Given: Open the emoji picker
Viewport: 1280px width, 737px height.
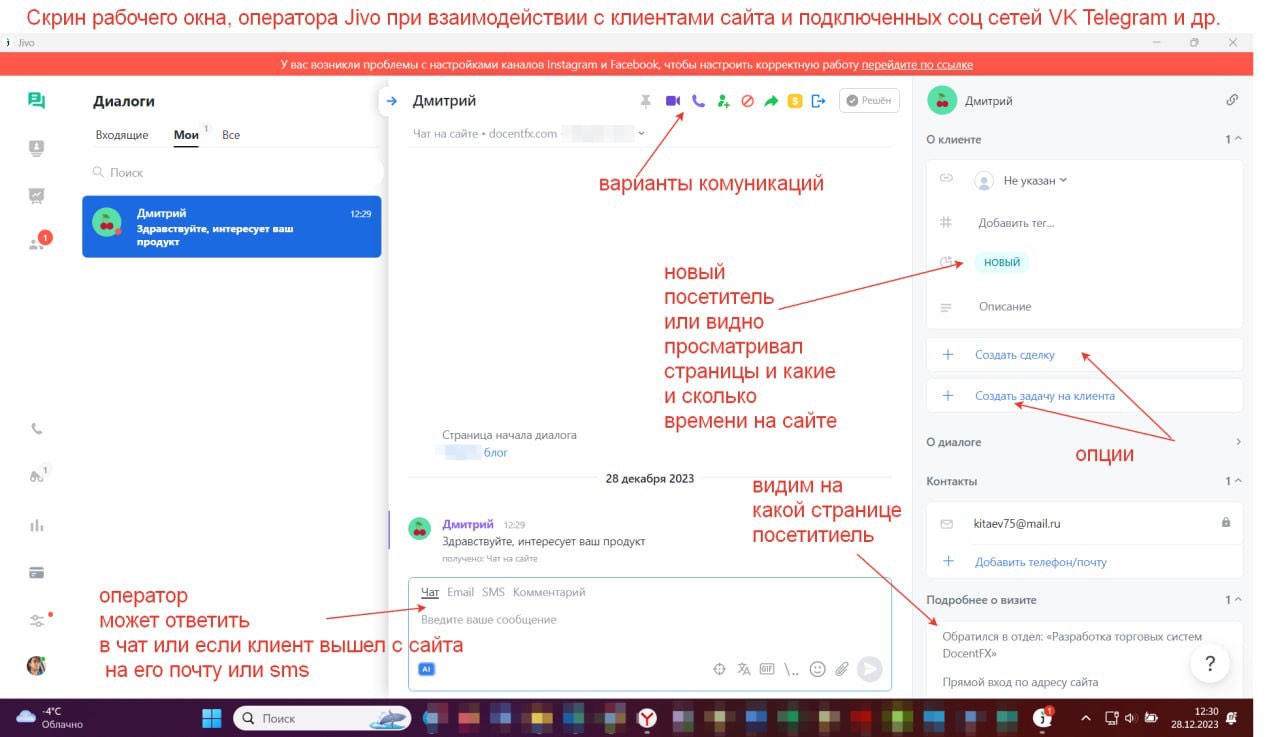Looking at the screenshot, I should 817,669.
